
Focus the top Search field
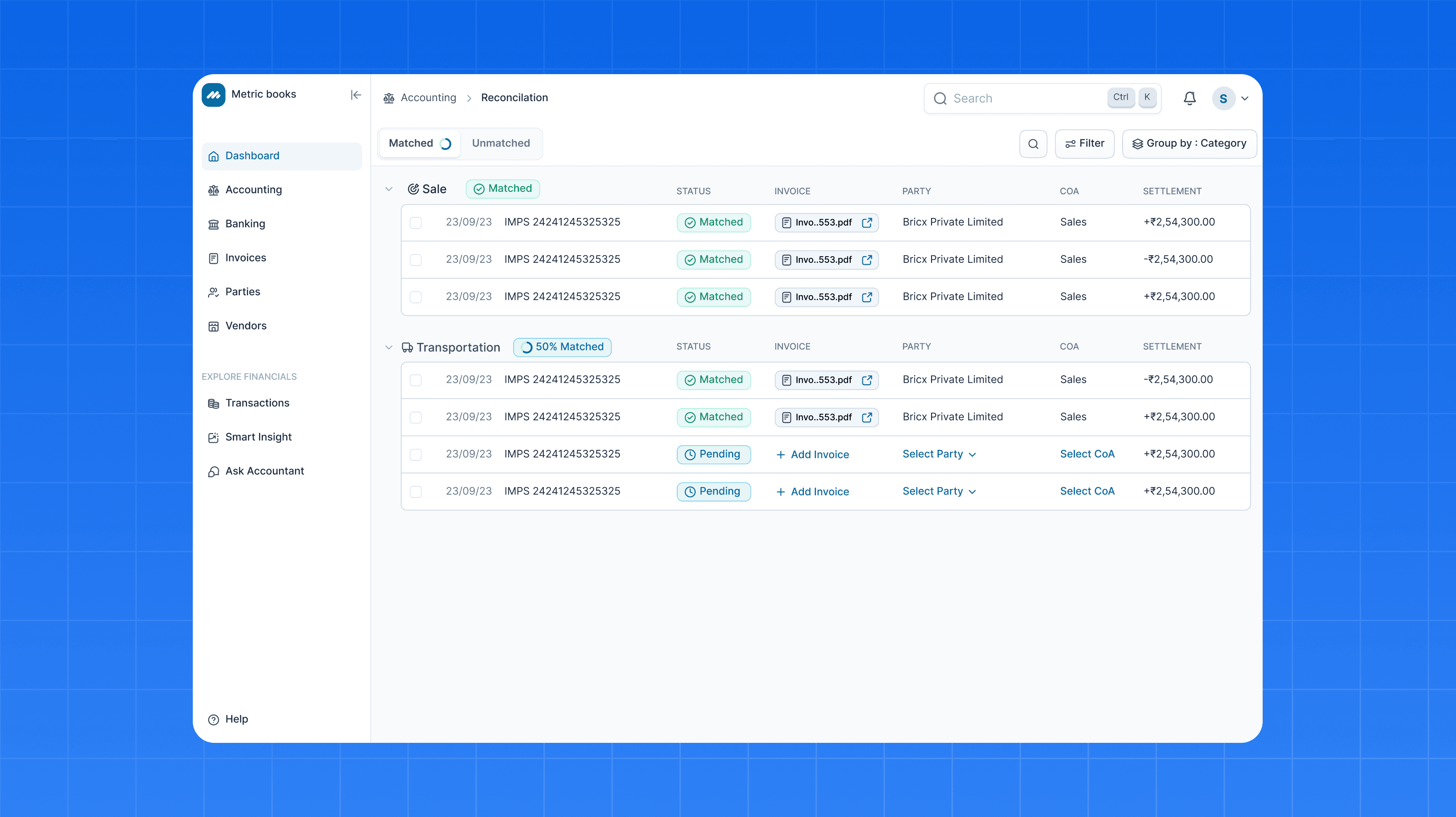click(1042, 98)
